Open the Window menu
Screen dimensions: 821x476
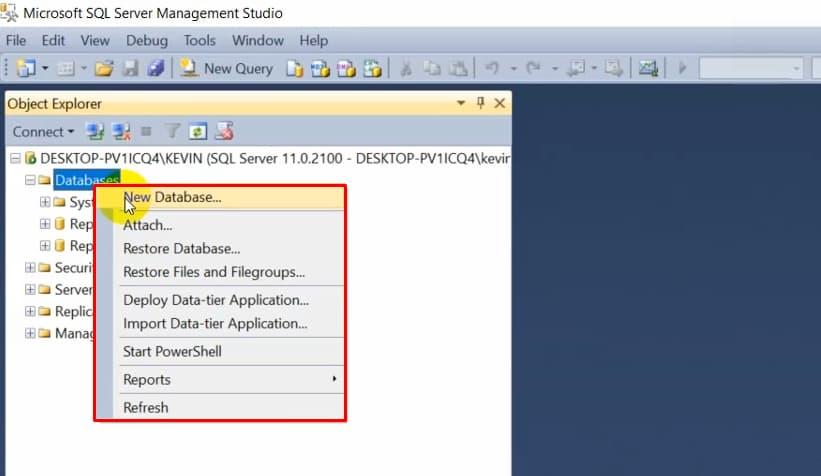pyautogui.click(x=258, y=40)
